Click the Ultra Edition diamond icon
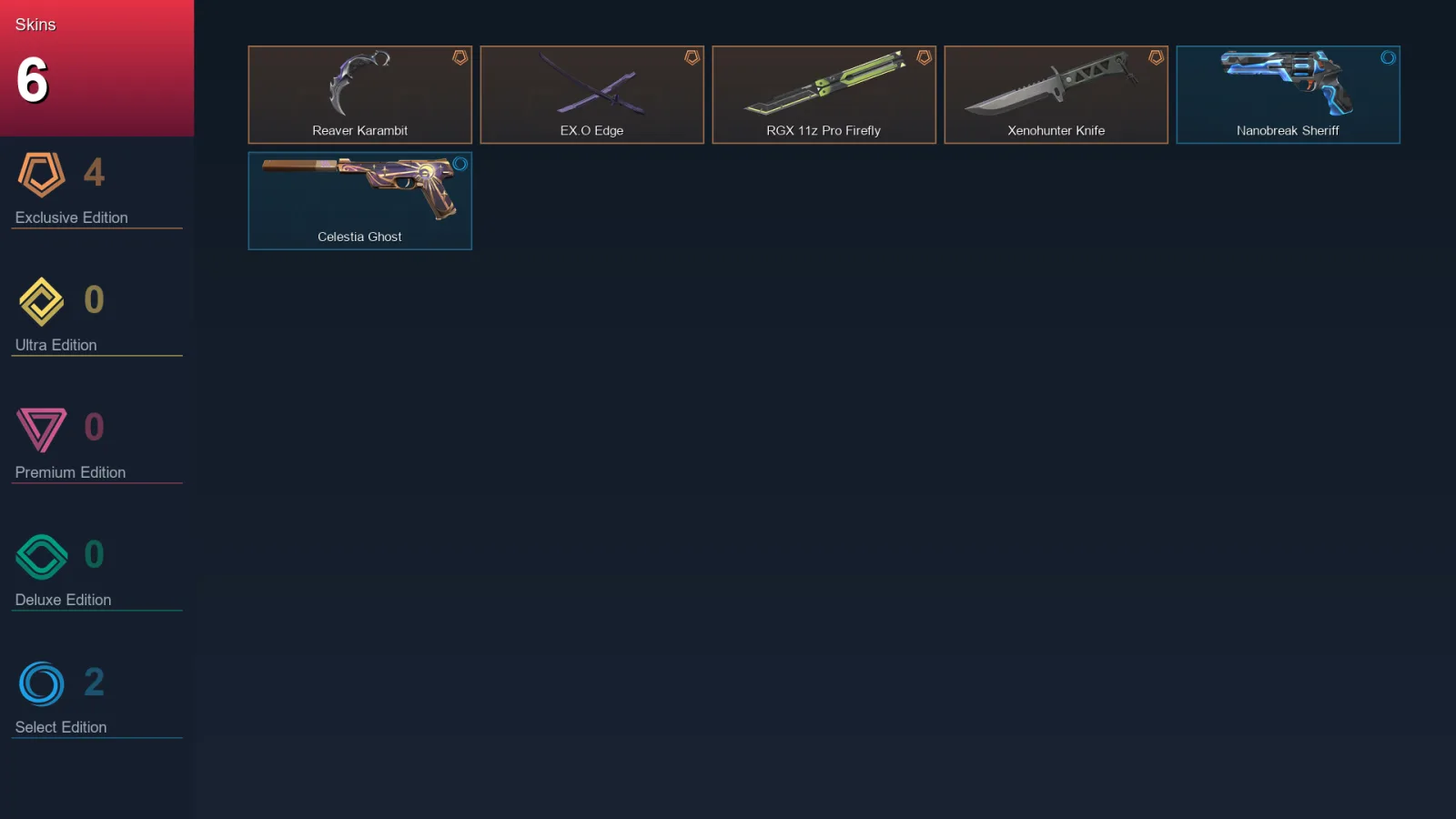The width and height of the screenshot is (1456, 819). [41, 301]
